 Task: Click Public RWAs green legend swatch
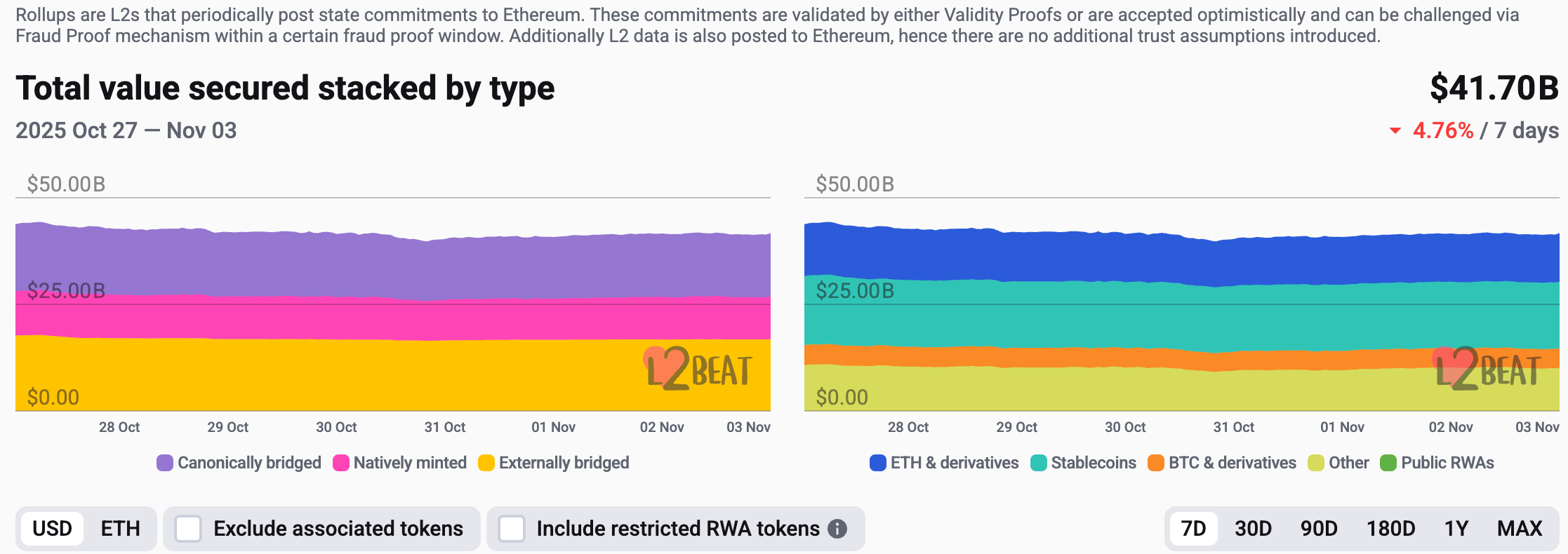coord(1388,463)
